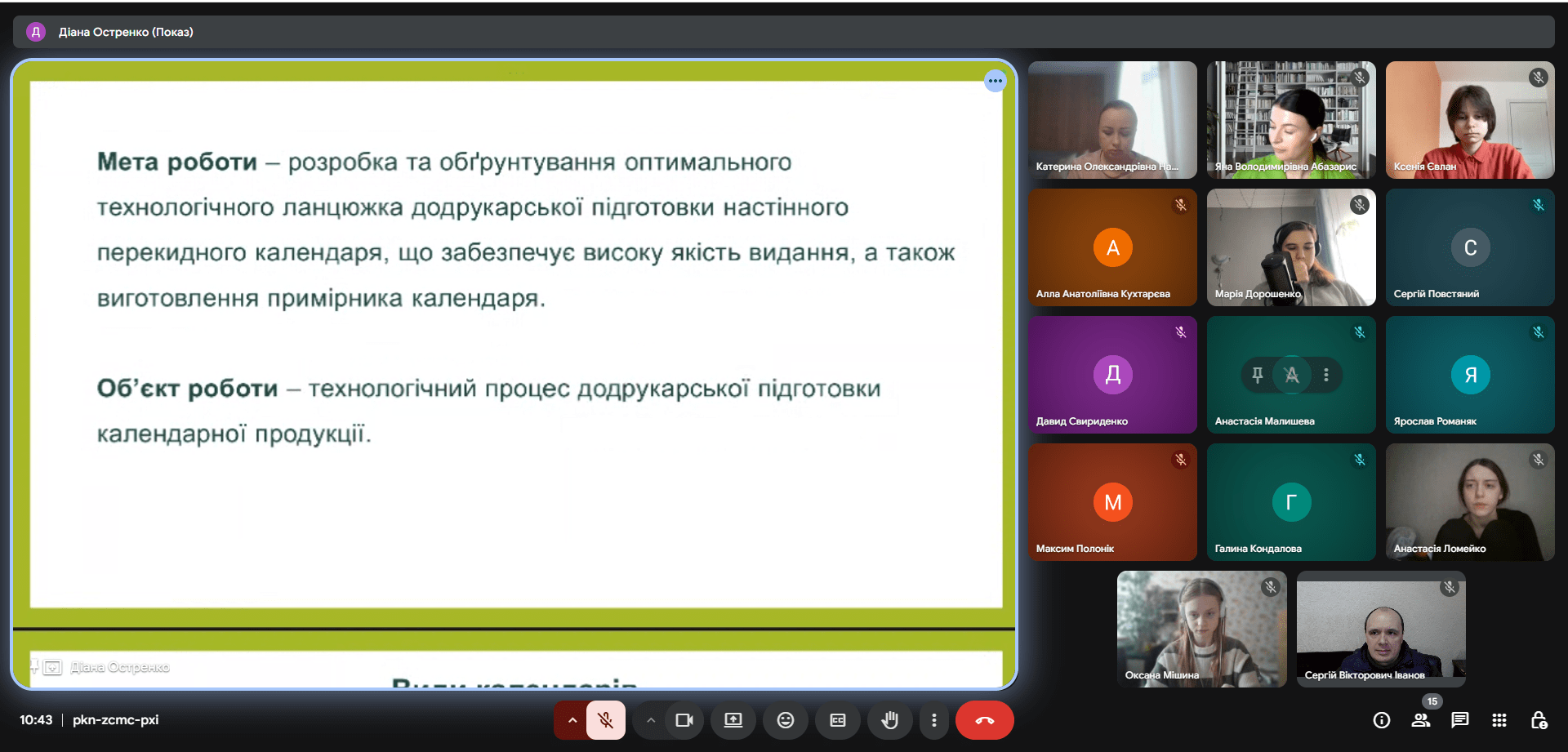Viewport: 1568px width, 752px height.
Task: Leave the call with red hang-up button
Action: pos(984,720)
